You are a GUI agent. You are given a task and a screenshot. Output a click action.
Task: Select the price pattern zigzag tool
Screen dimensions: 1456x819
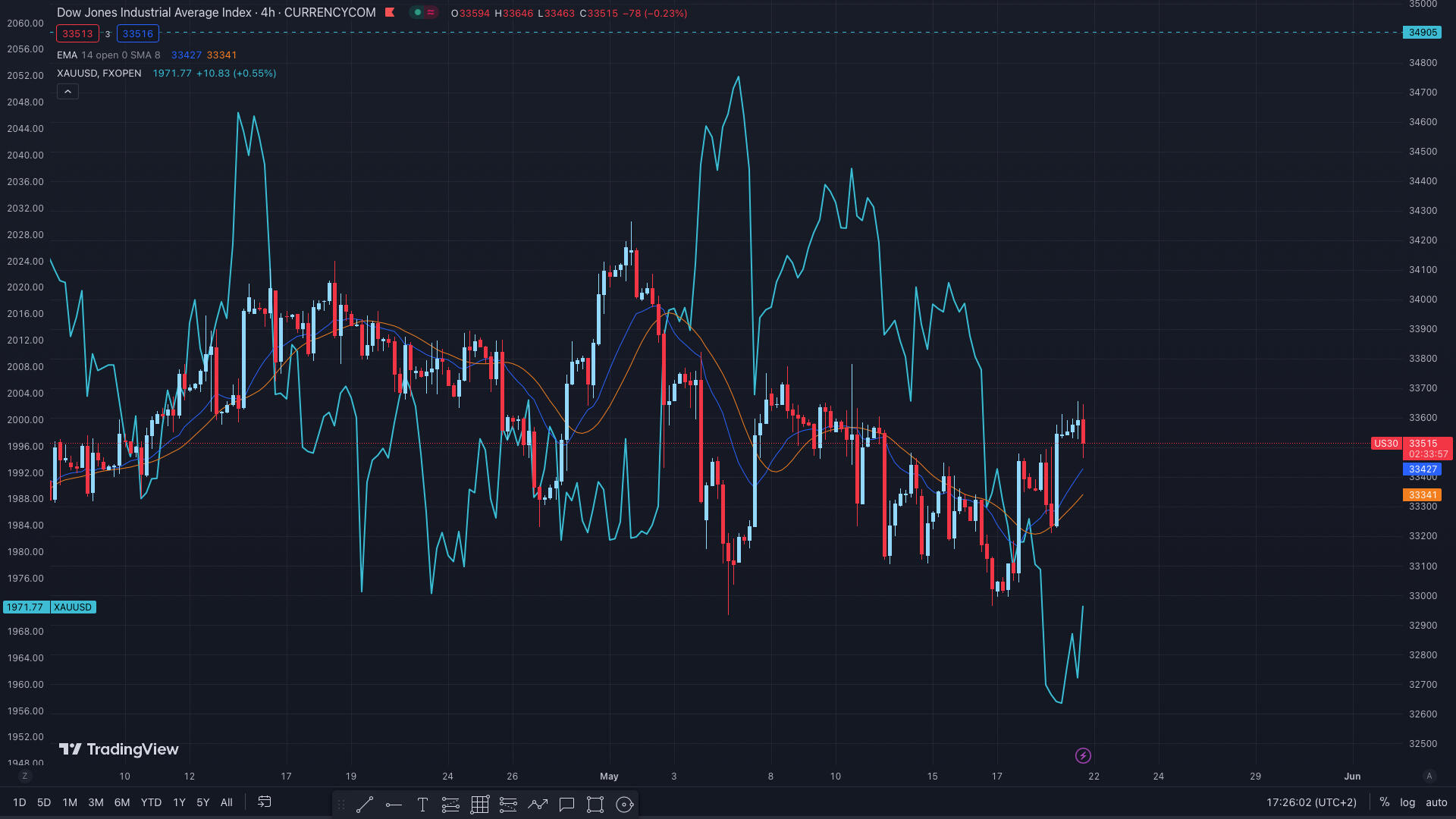click(538, 805)
